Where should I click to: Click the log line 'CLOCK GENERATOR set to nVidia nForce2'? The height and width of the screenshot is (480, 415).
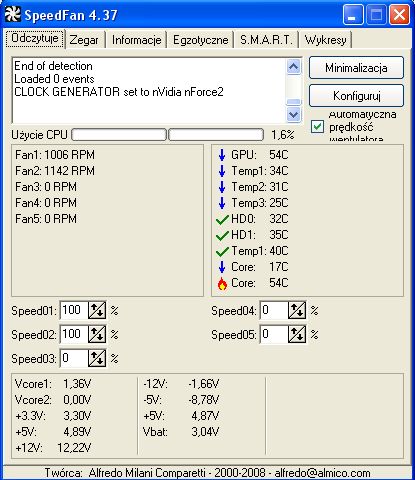point(119,92)
